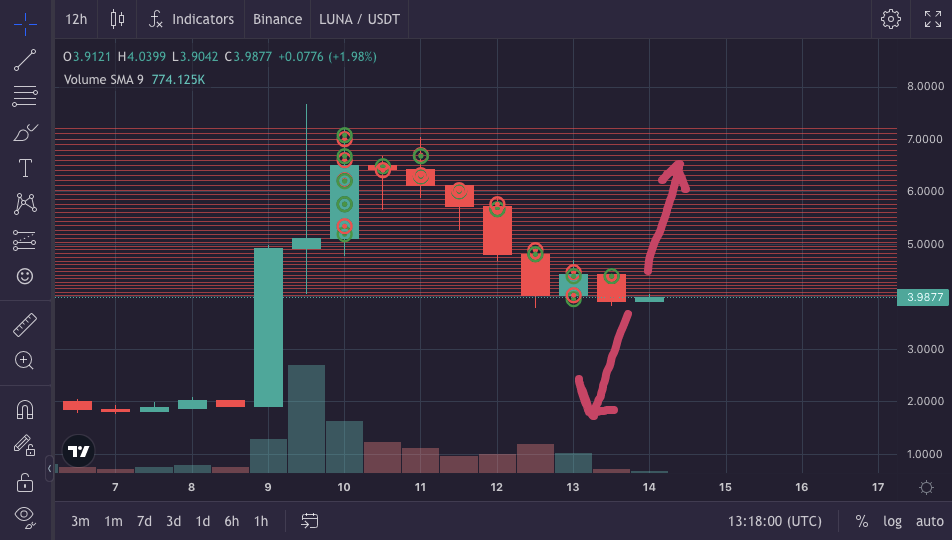Click the zoom in magnifier tool
Image resolution: width=952 pixels, height=540 pixels.
(26, 361)
